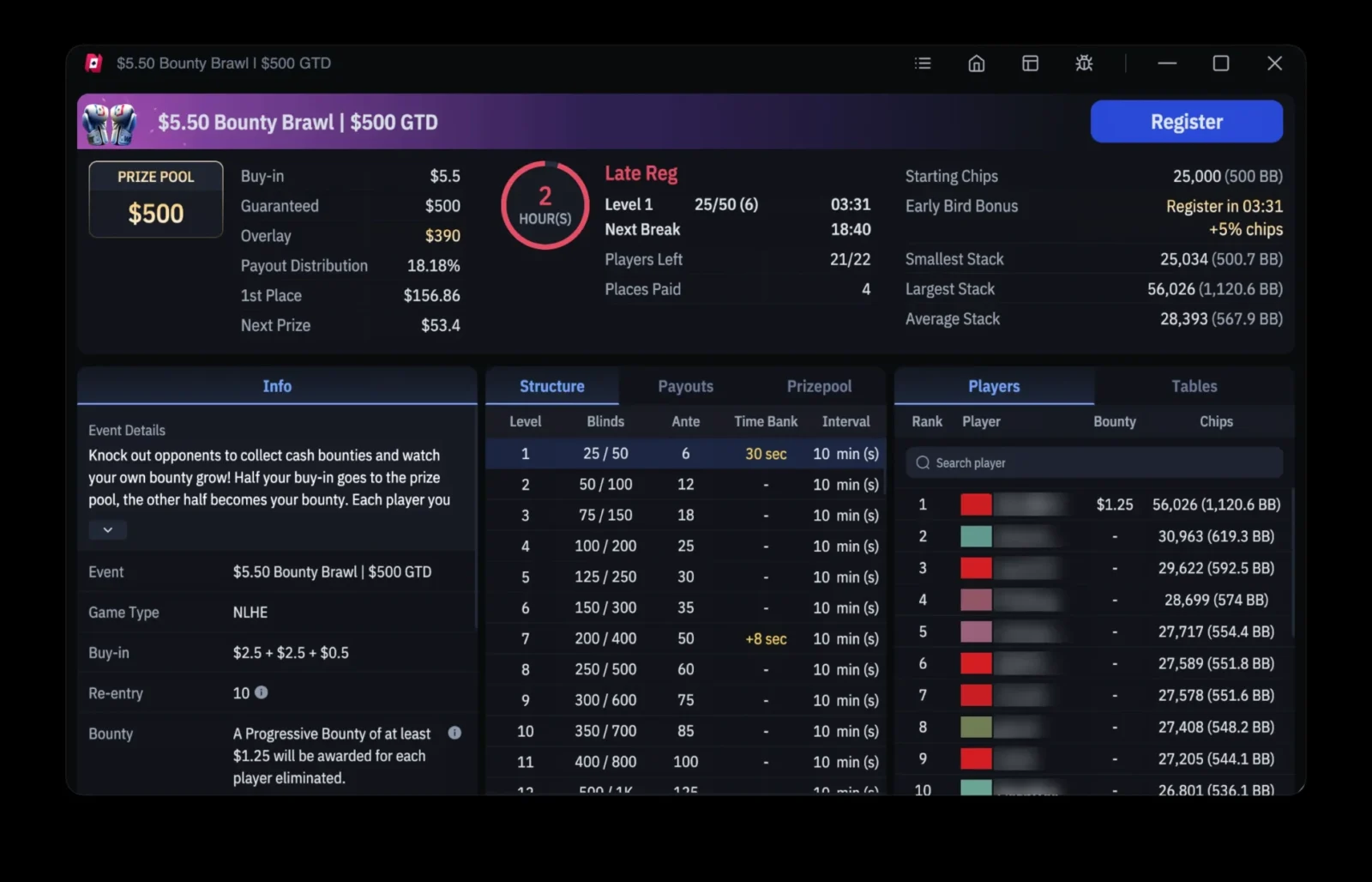Focus the Search player field
The height and width of the screenshot is (882, 1372).
click(1094, 462)
